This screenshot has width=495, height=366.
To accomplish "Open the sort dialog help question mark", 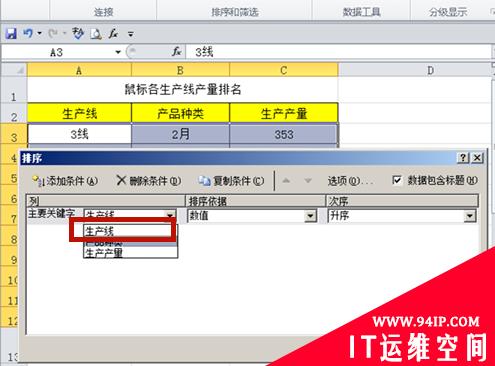I will (x=463, y=158).
